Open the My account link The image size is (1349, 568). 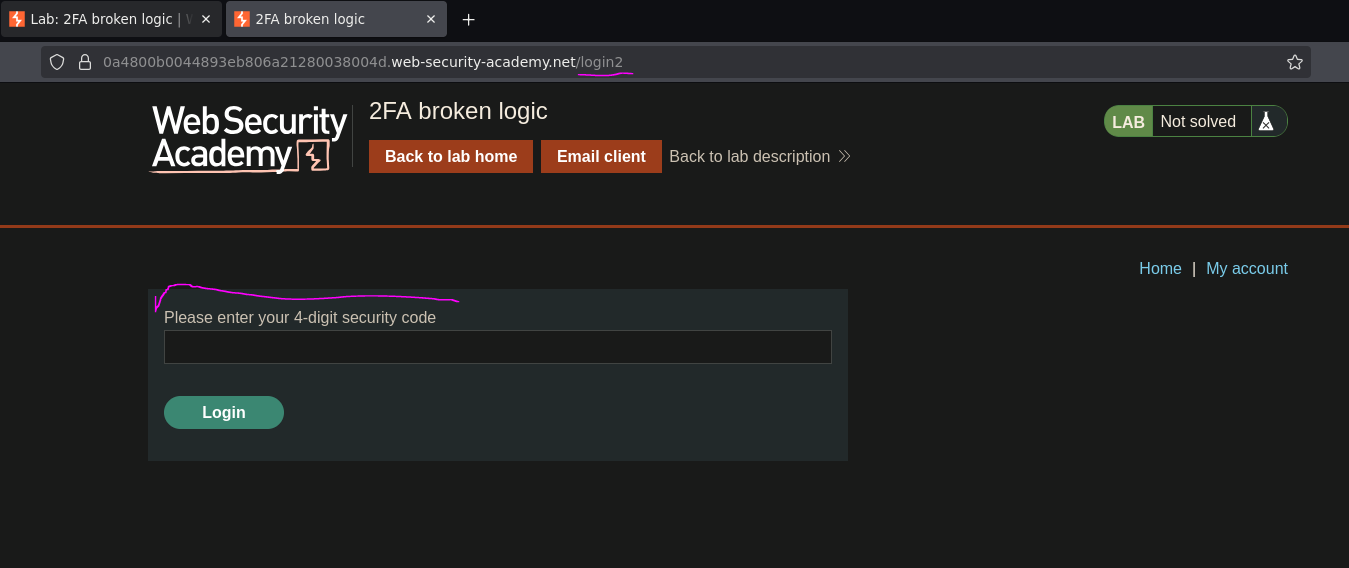[1247, 268]
